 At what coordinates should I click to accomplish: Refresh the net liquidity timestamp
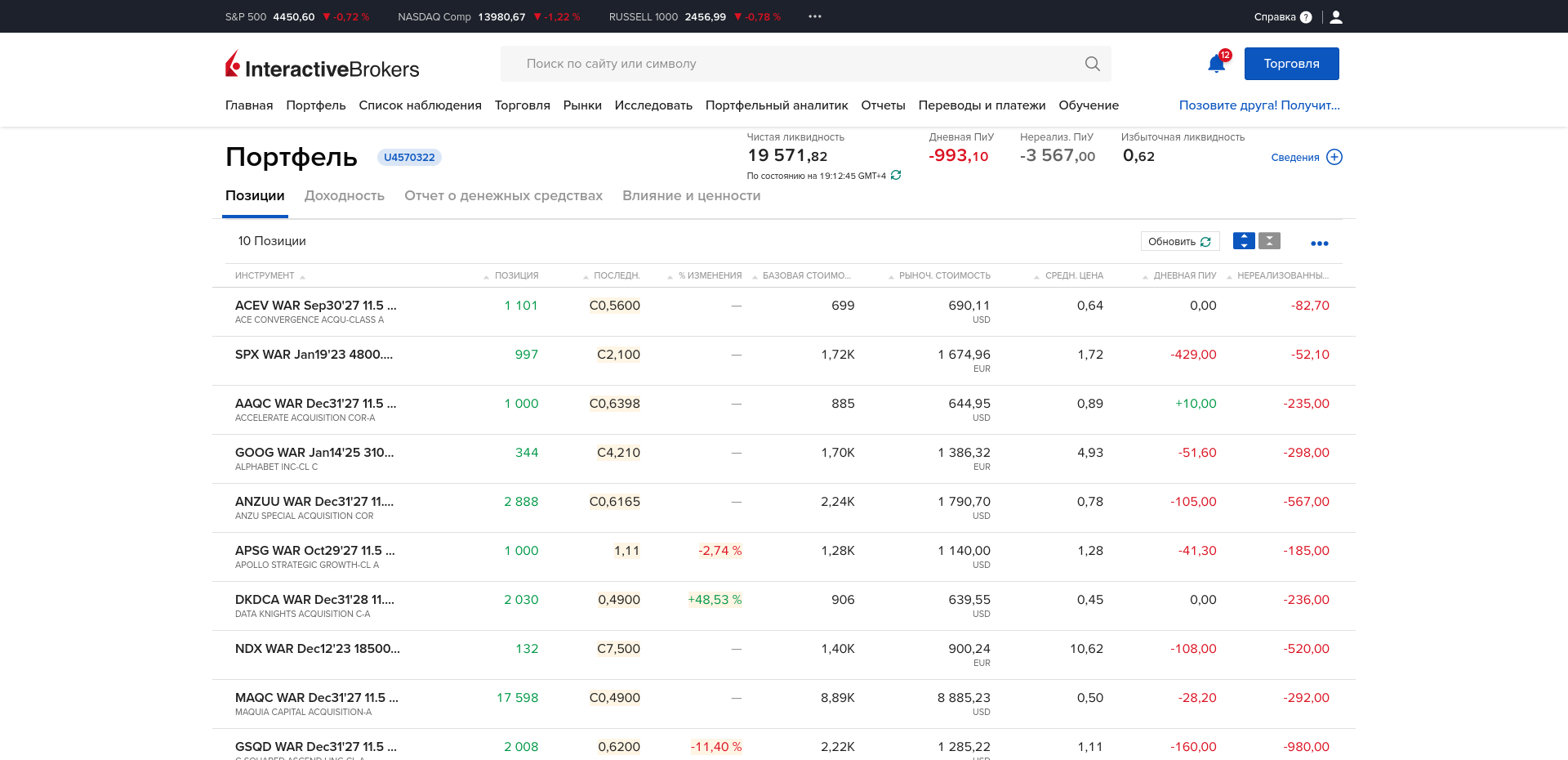(x=896, y=175)
